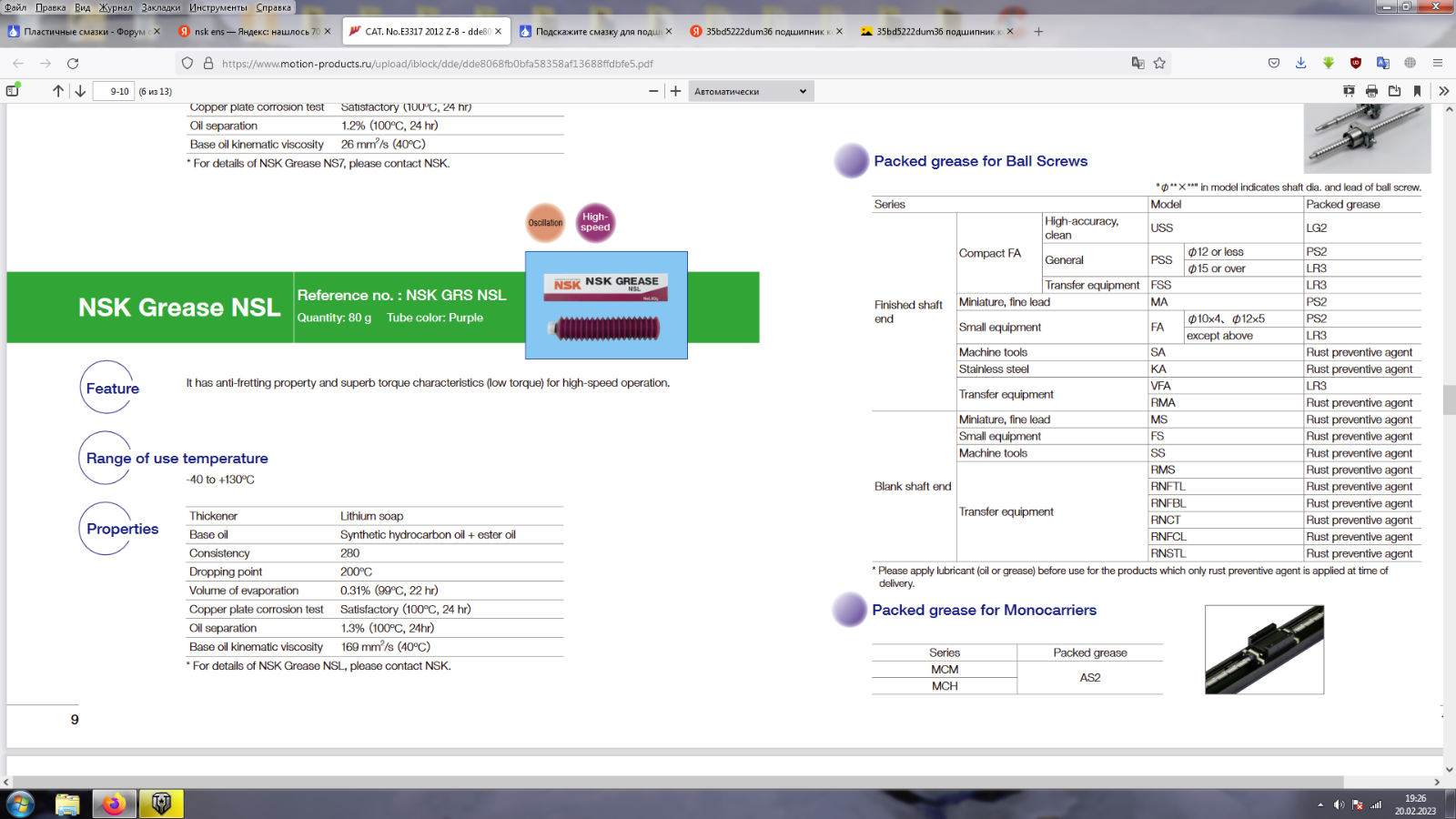Image resolution: width=1456 pixels, height=819 pixels.
Task: Save page to Pocket
Action: 1274,63
